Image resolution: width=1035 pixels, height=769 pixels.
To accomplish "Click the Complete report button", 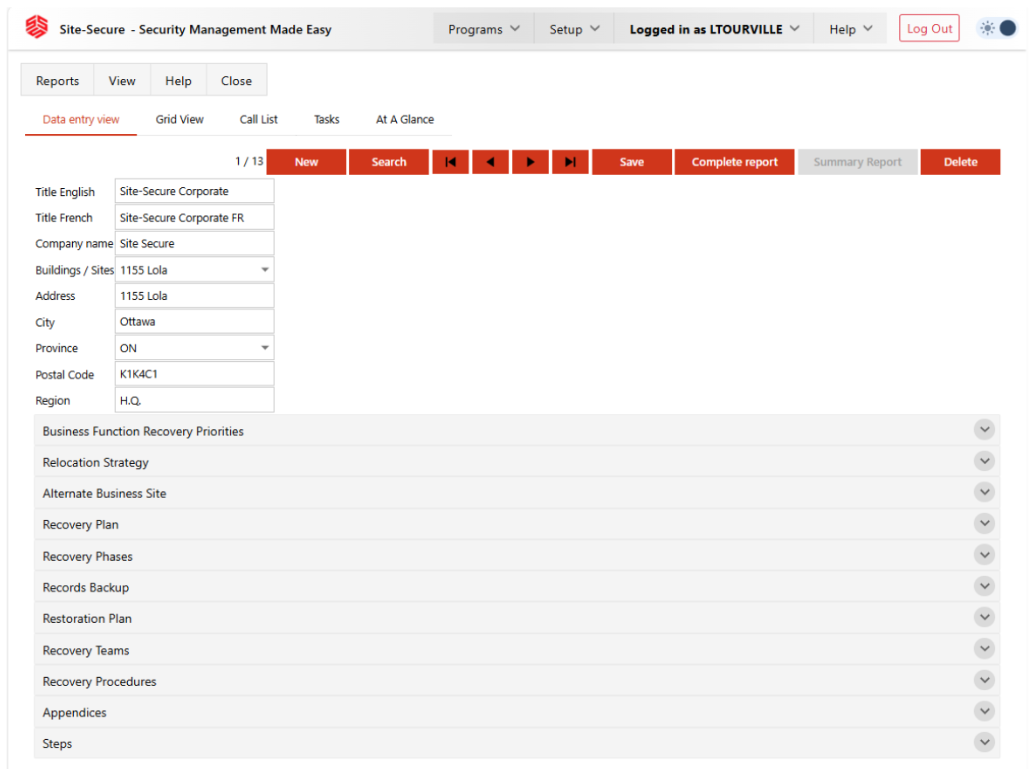I will click(x=734, y=162).
